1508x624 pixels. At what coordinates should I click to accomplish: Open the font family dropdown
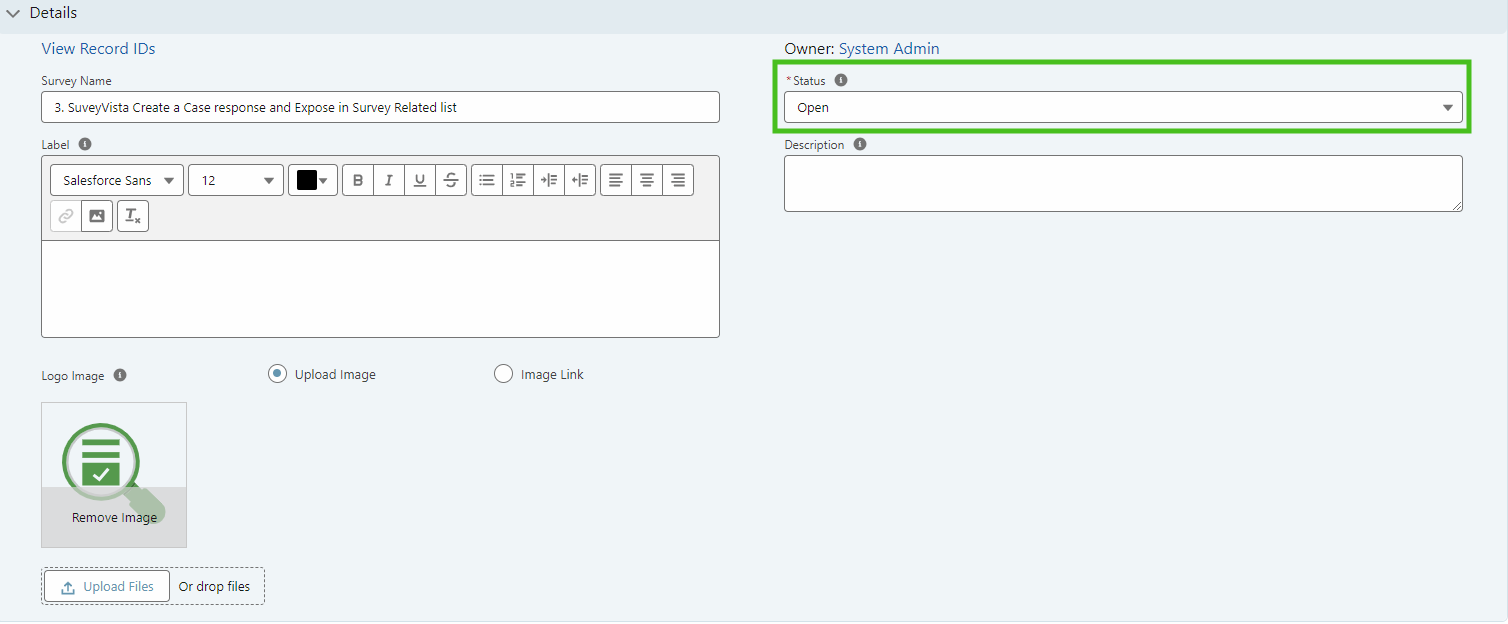116,180
